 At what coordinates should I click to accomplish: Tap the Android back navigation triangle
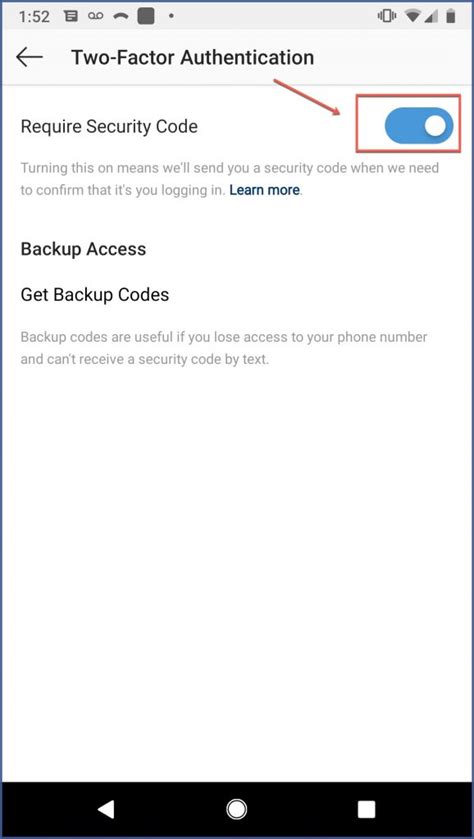coord(106,810)
